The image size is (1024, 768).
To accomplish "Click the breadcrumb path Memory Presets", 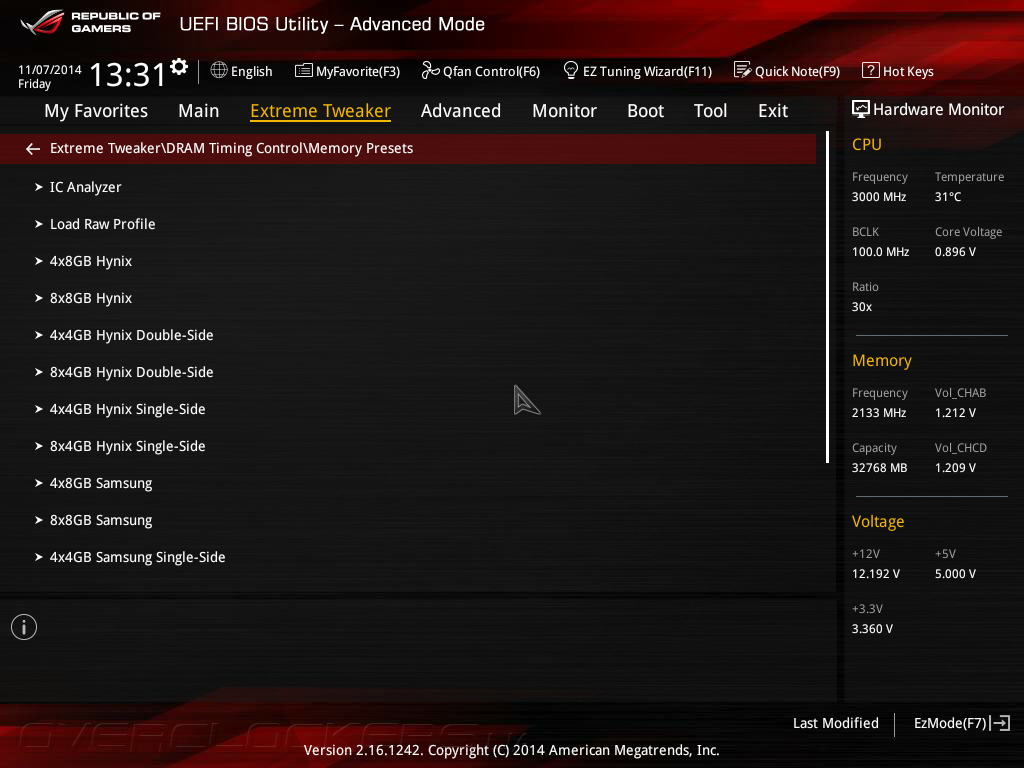I will [x=360, y=148].
